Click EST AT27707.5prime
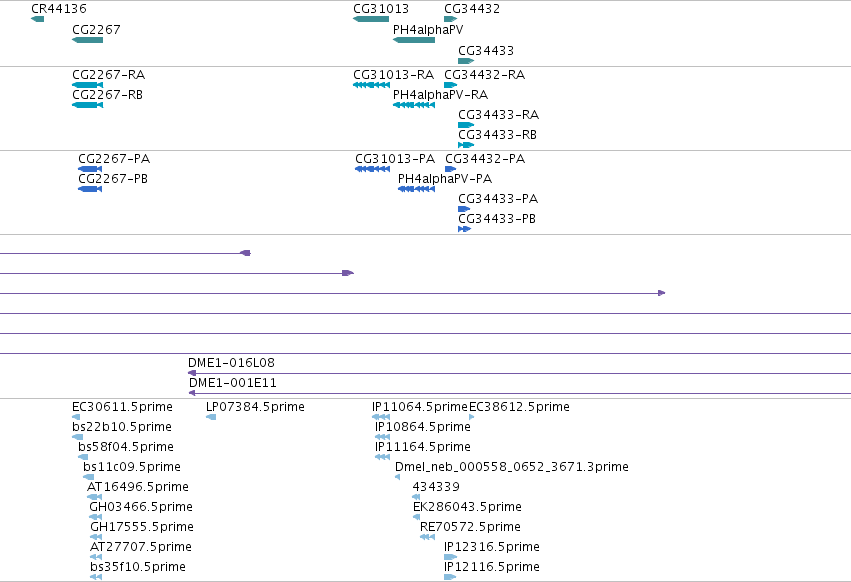 point(96,557)
